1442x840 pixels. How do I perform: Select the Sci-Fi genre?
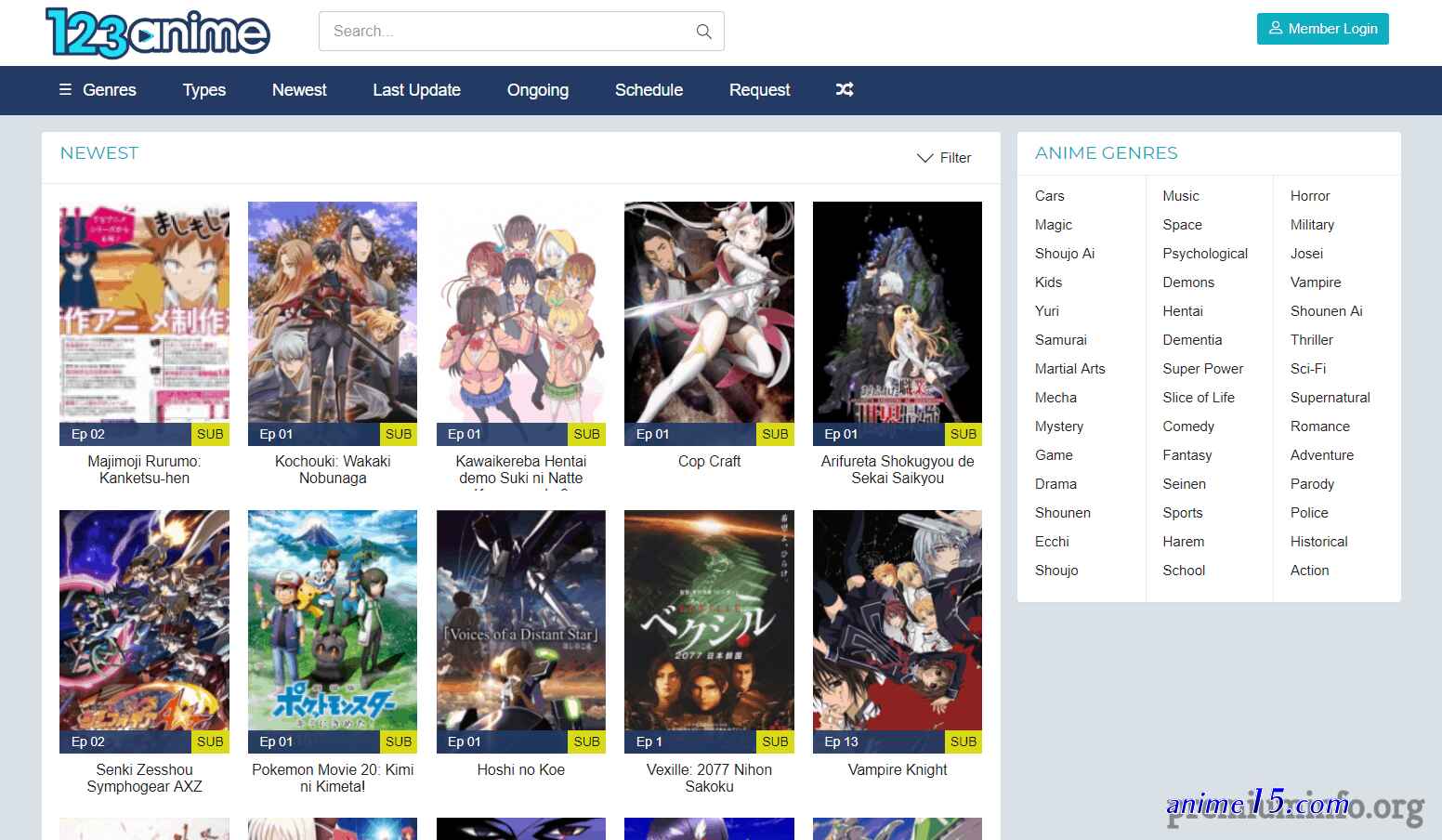(x=1308, y=369)
